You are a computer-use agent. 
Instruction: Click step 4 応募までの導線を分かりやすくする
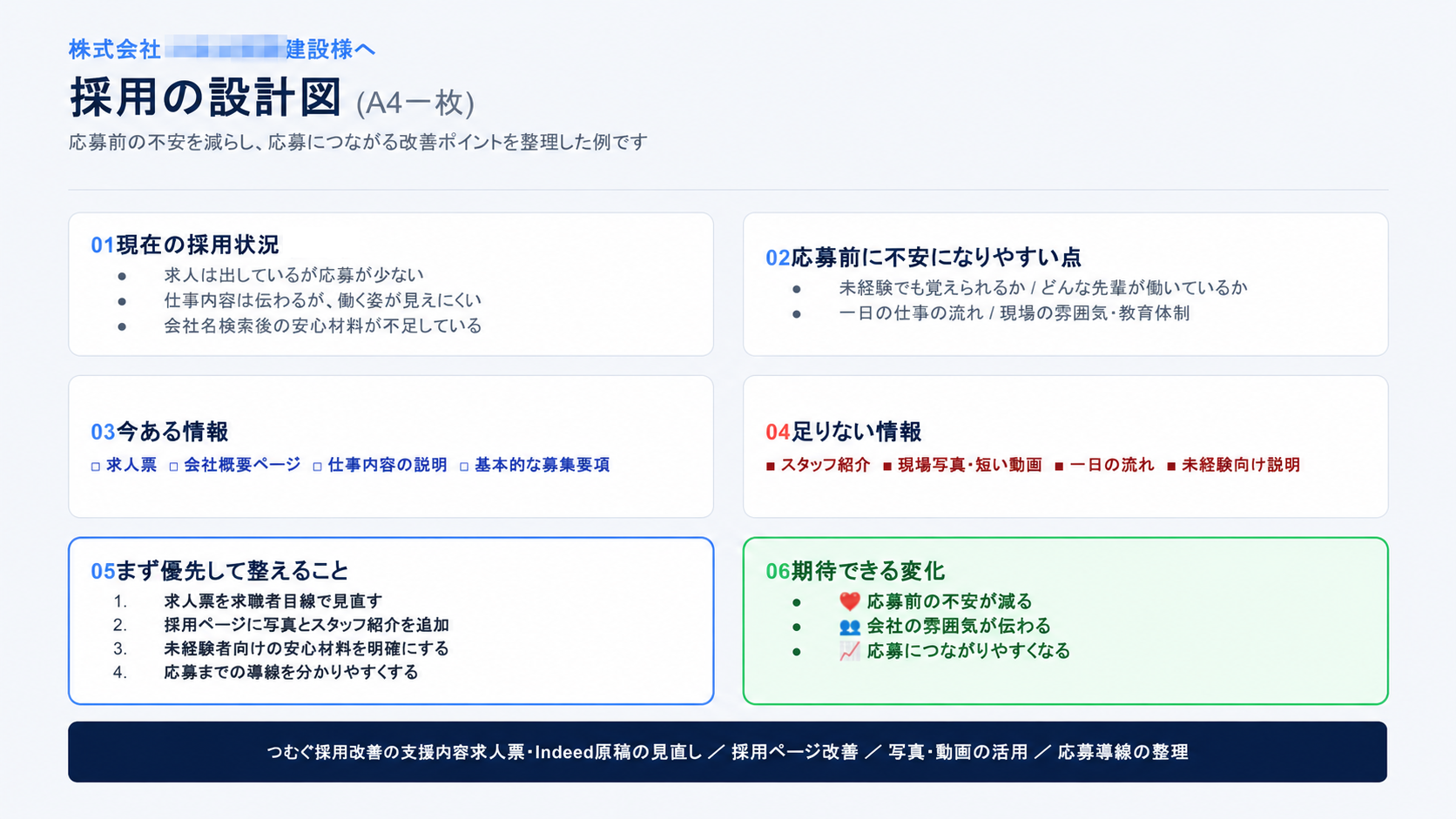click(x=291, y=672)
